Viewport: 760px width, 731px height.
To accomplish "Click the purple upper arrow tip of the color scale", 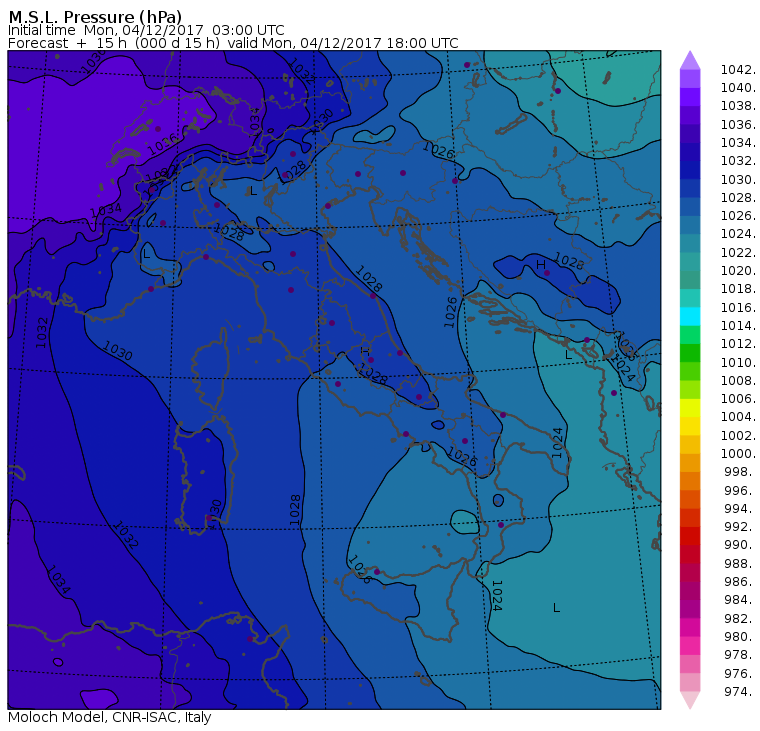I will tap(690, 60).
